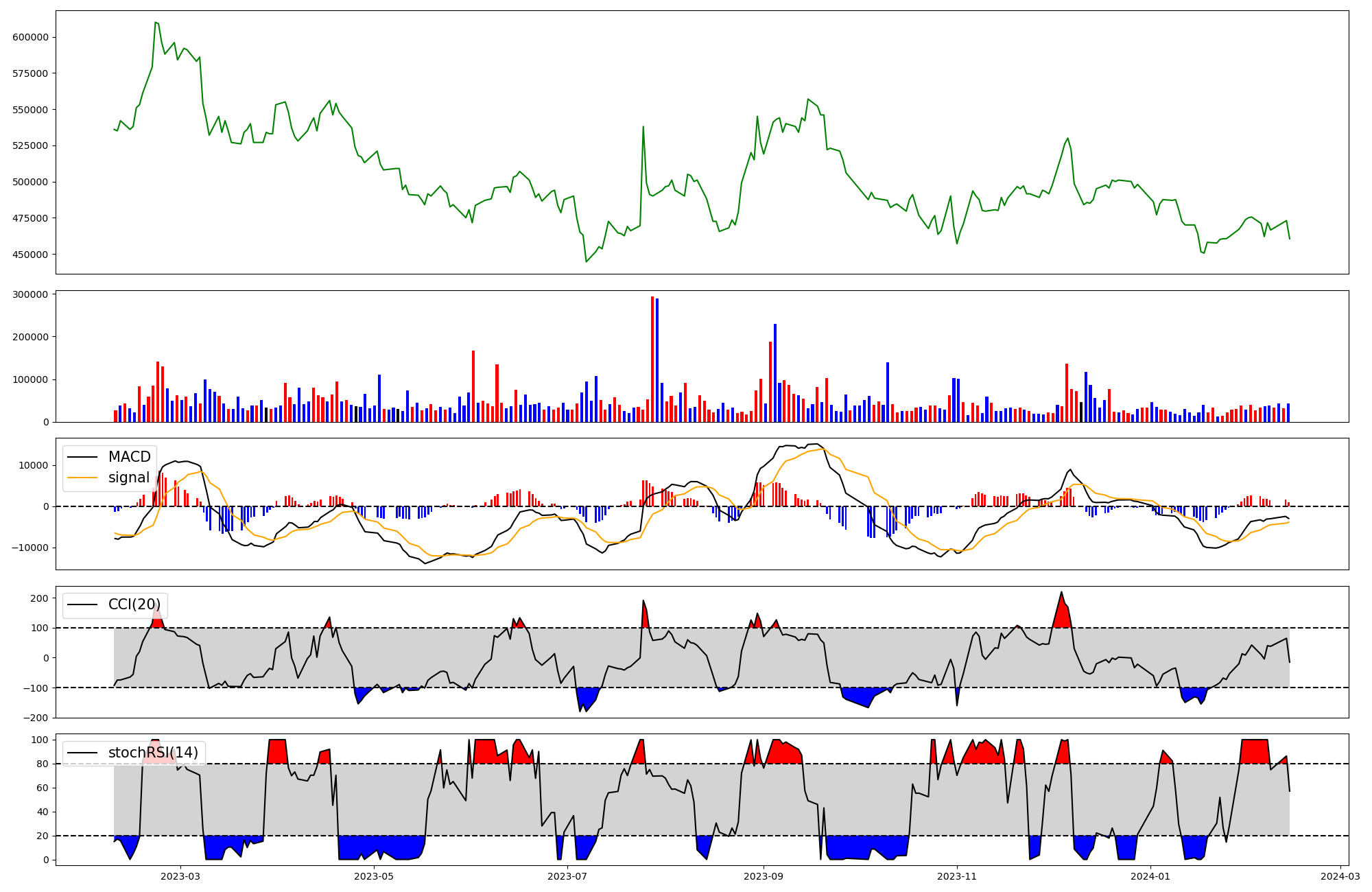This screenshot has width=1372, height=892.
Task: Click the CCI(20) legend label
Action: (134, 605)
